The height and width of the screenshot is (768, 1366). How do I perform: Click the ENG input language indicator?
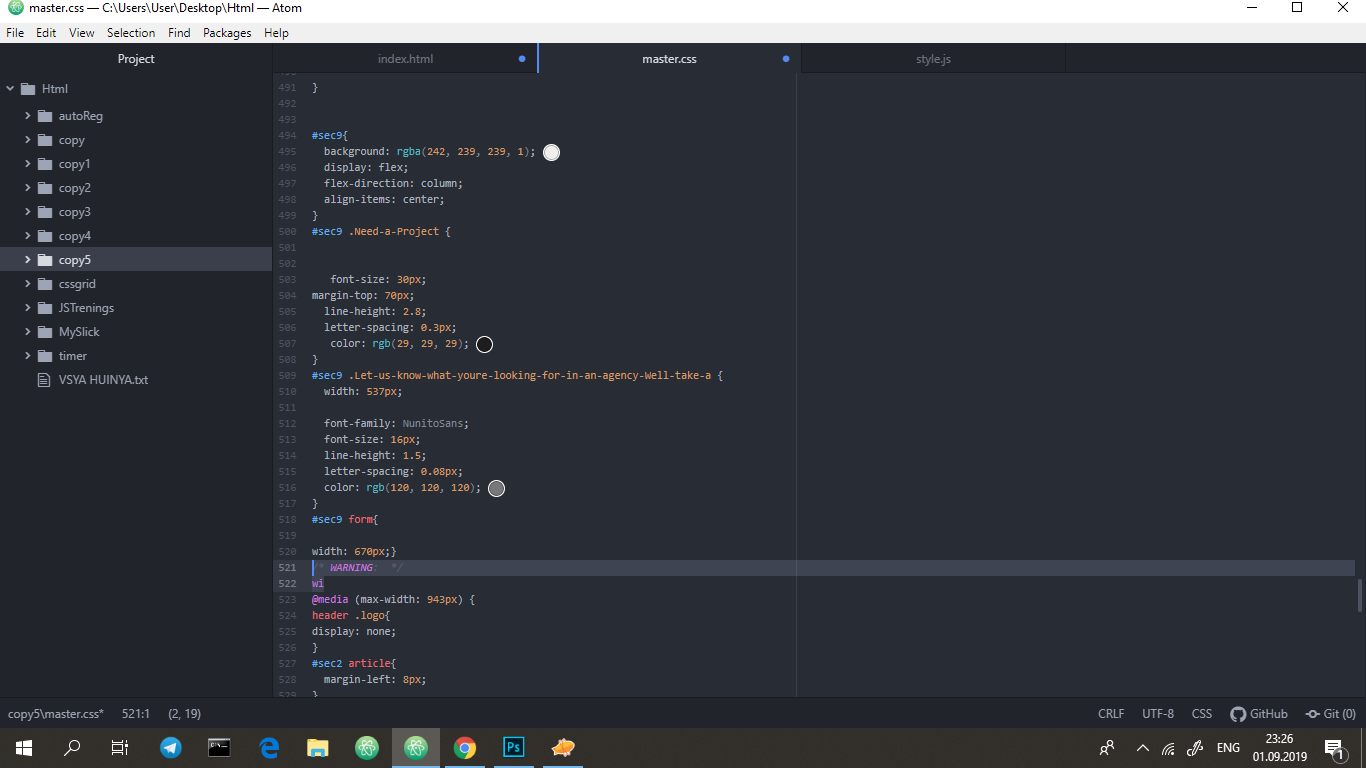(x=1228, y=748)
